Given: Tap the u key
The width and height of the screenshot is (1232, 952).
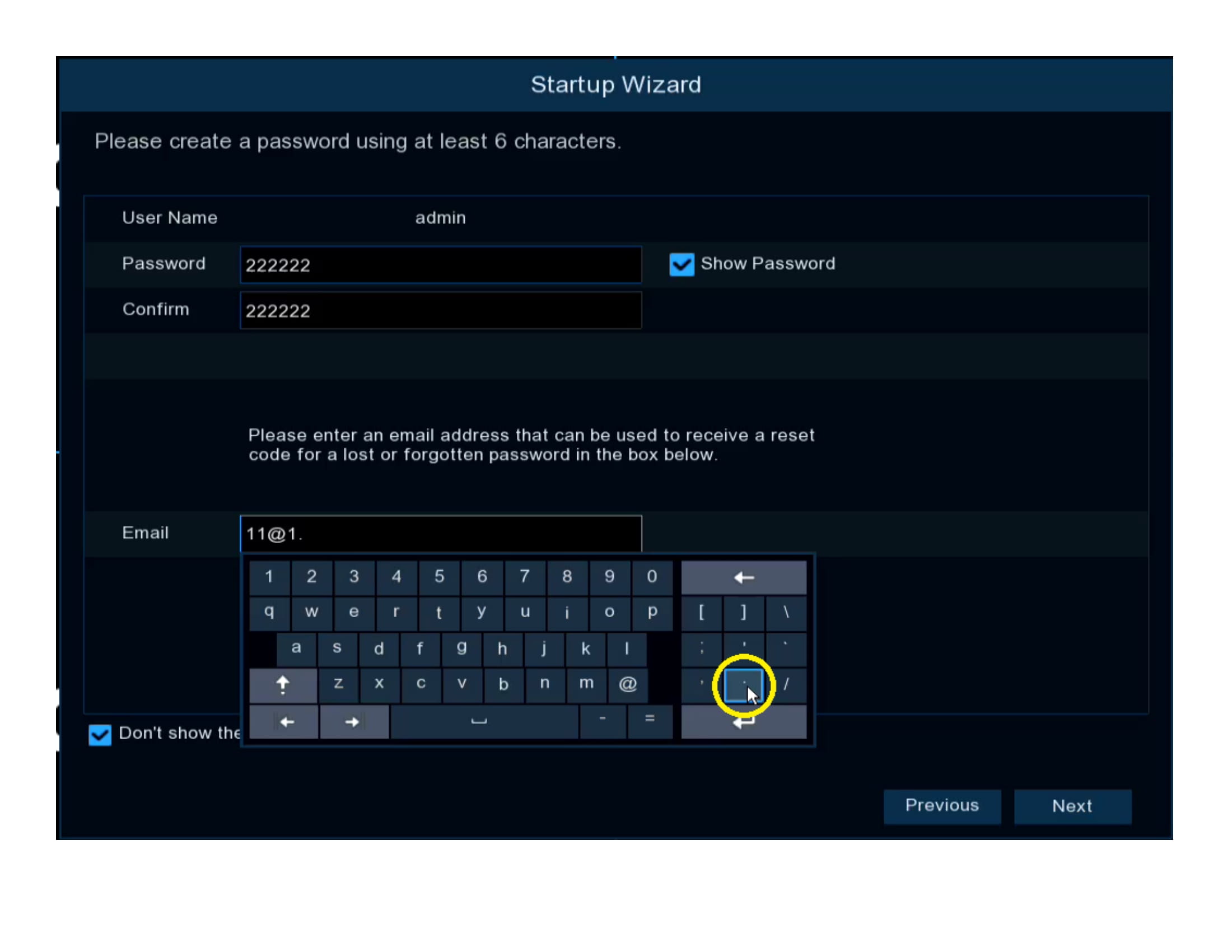Looking at the screenshot, I should pos(525,613).
